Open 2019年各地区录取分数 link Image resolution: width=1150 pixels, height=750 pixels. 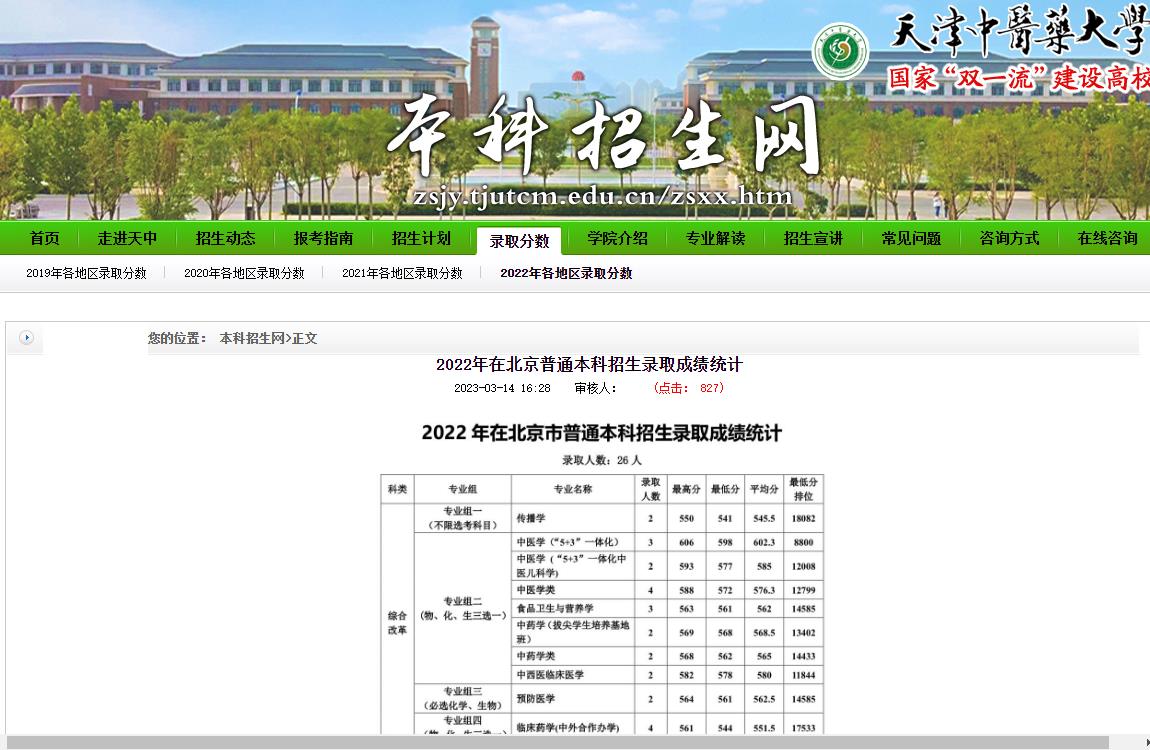(x=87, y=273)
